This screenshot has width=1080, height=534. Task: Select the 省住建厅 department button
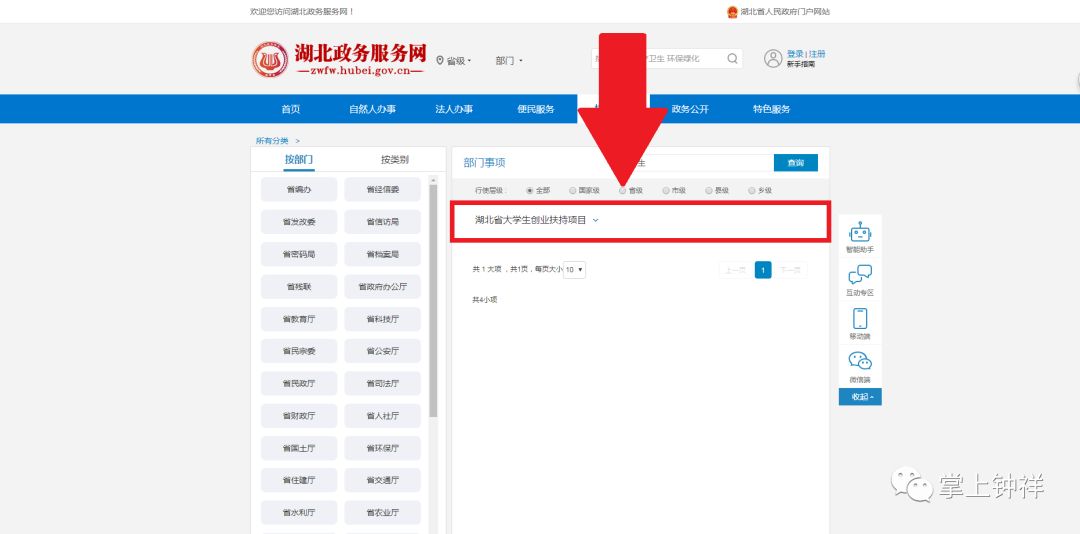[299, 480]
